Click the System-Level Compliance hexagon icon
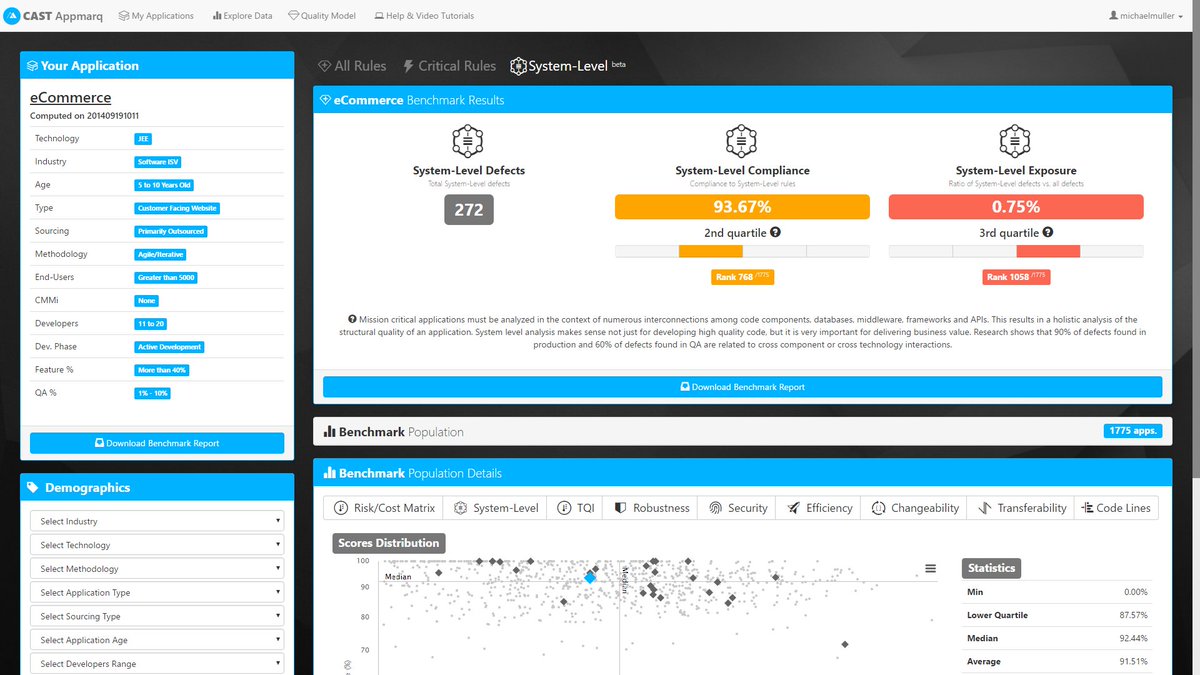Viewport: 1200px width, 675px height. point(742,141)
